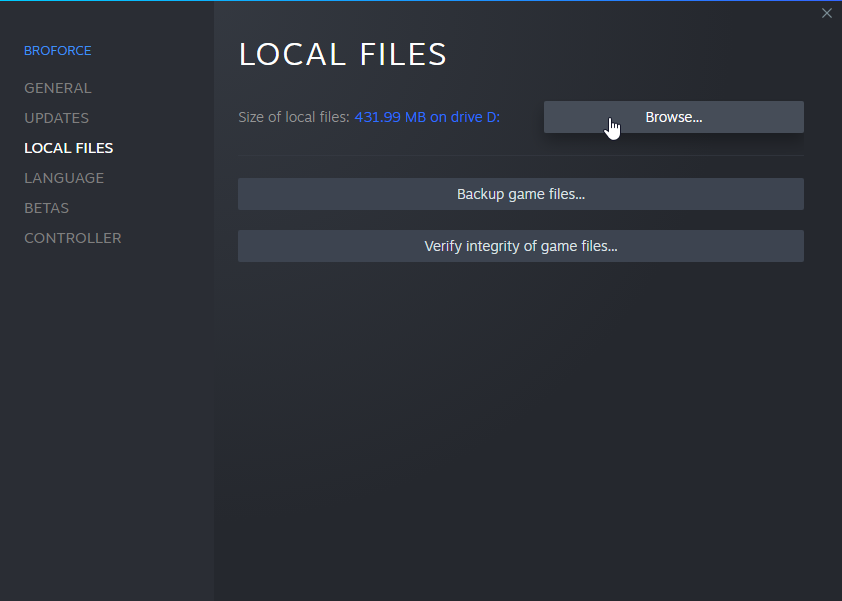842x601 pixels.
Task: Close the properties window with the X icon
Action: click(x=826, y=13)
